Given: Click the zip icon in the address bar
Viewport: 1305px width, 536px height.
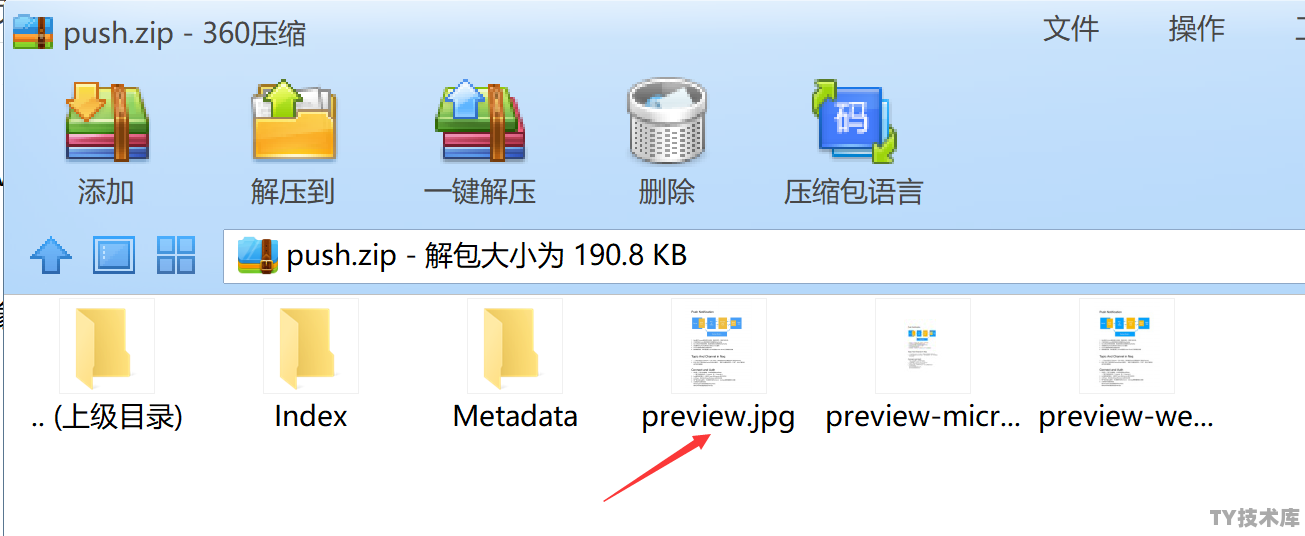Looking at the screenshot, I should point(257,256).
